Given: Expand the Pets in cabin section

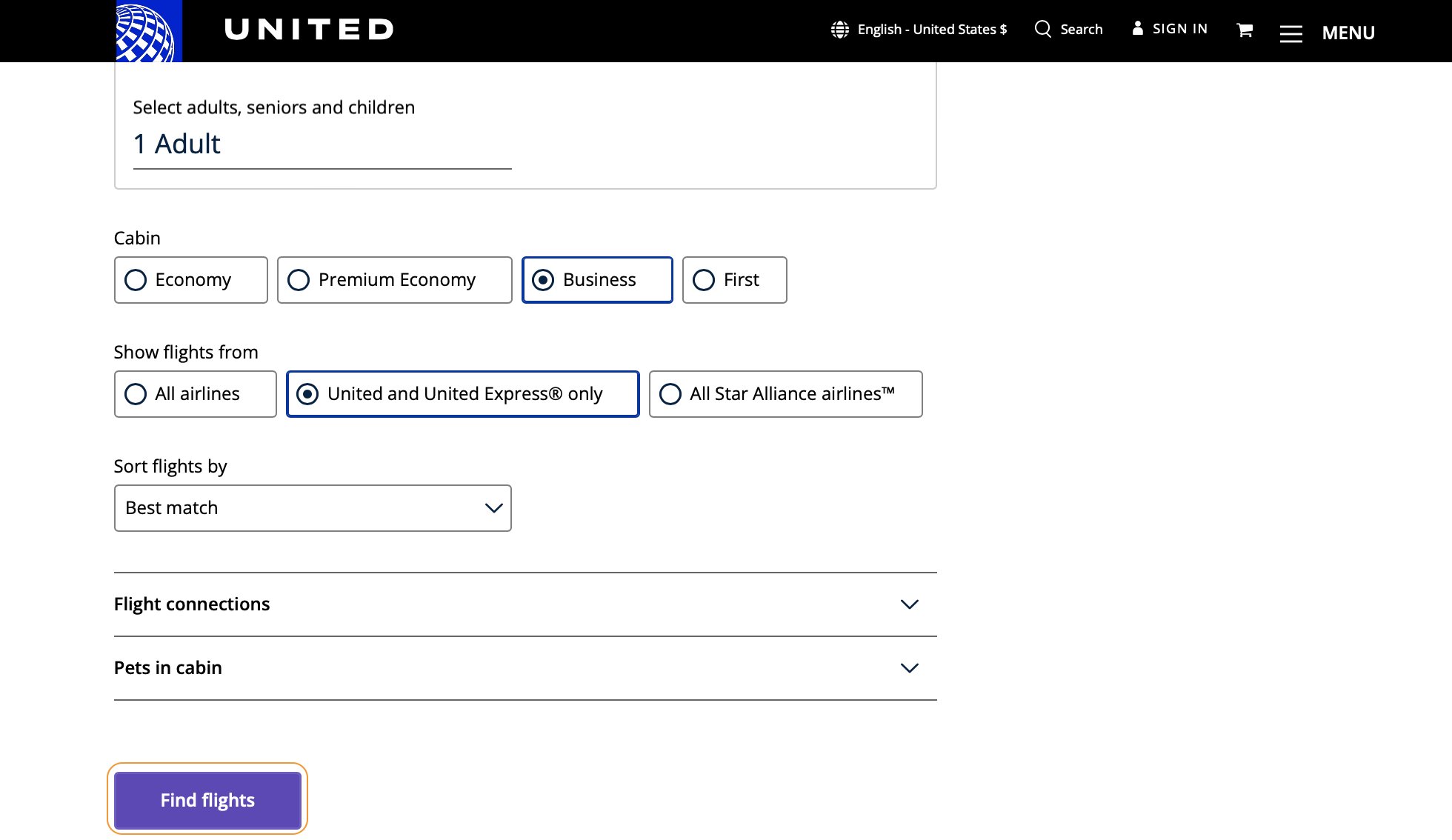Looking at the screenshot, I should click(525, 668).
